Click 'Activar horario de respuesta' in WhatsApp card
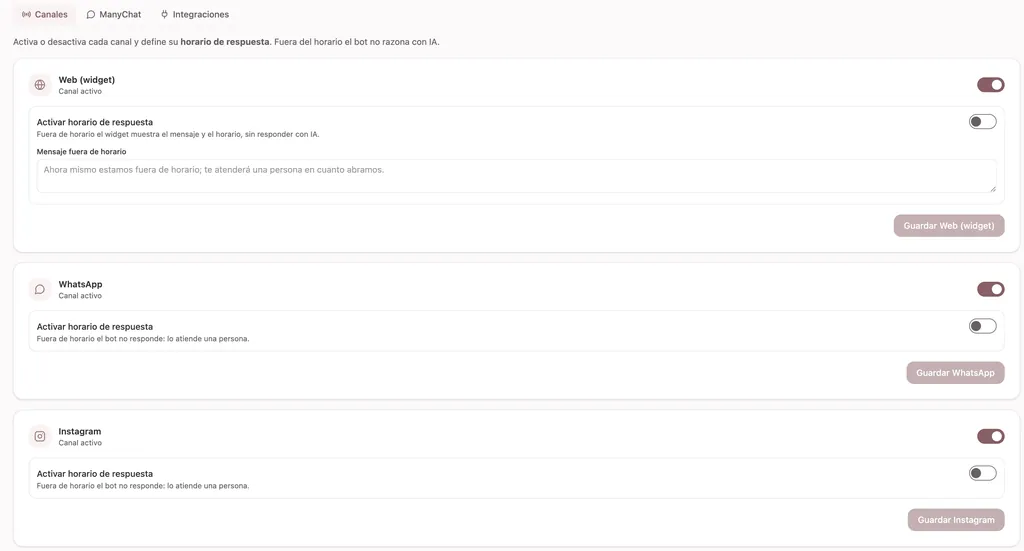Viewport: 1024px width, 551px height. [x=95, y=326]
